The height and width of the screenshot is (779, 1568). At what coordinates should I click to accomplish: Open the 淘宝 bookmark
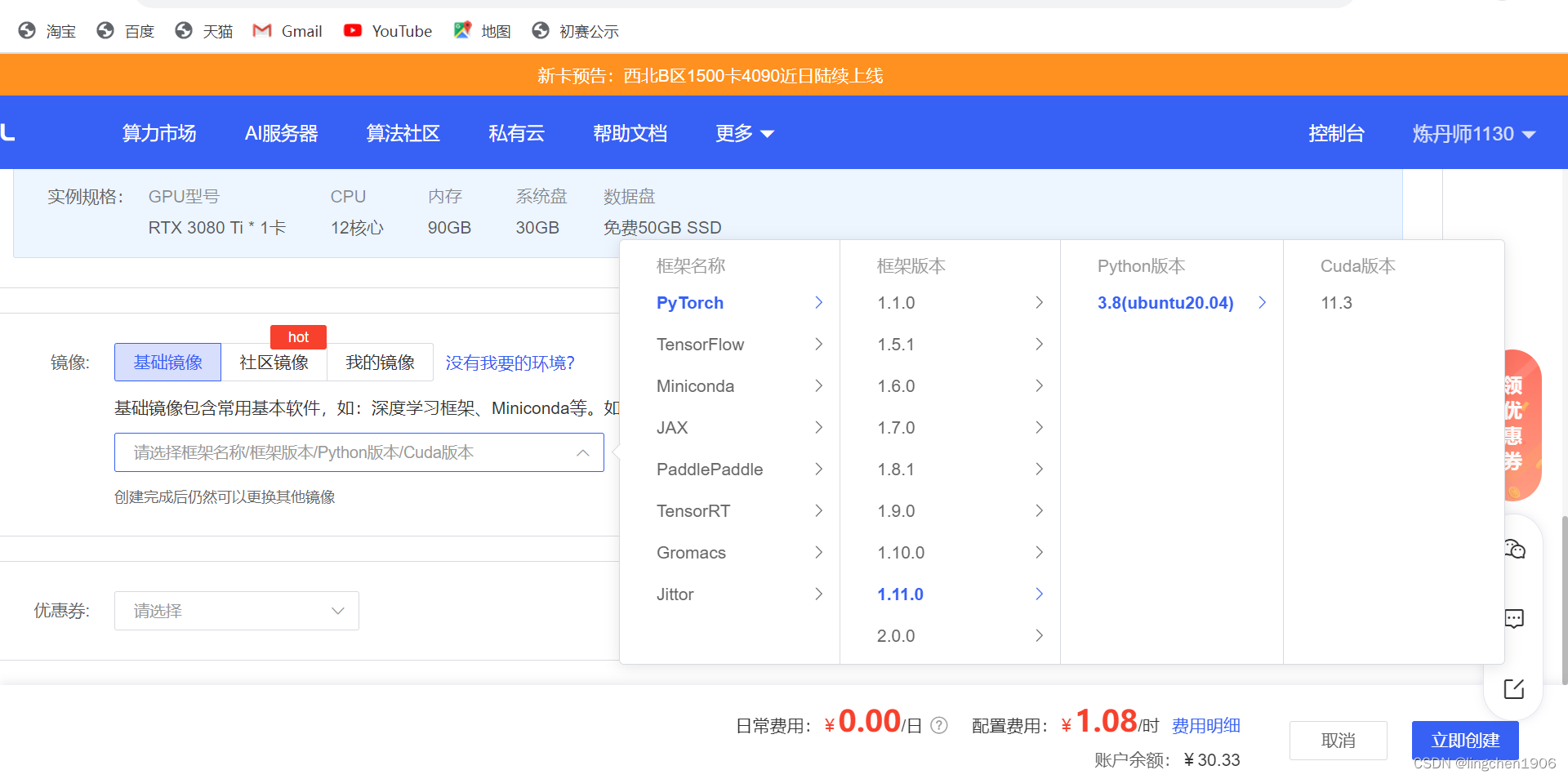click(x=47, y=31)
